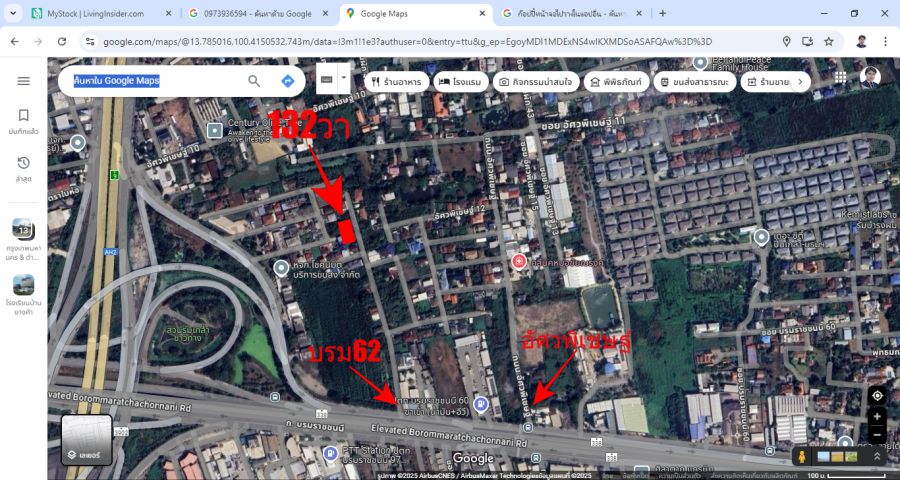
Task: Switch to the MyStock LivingInsider tab
Action: [95, 14]
